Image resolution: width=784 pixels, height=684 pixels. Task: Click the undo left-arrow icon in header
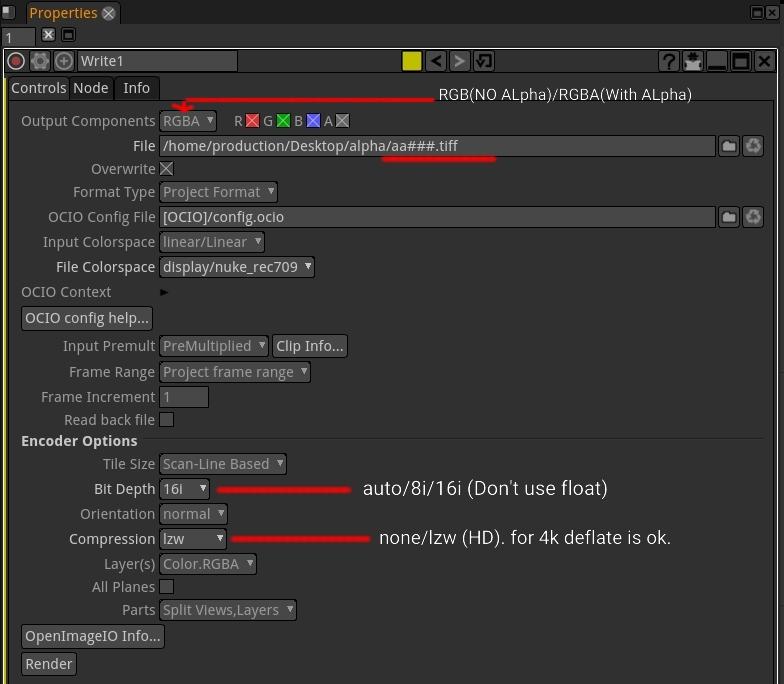tap(436, 61)
